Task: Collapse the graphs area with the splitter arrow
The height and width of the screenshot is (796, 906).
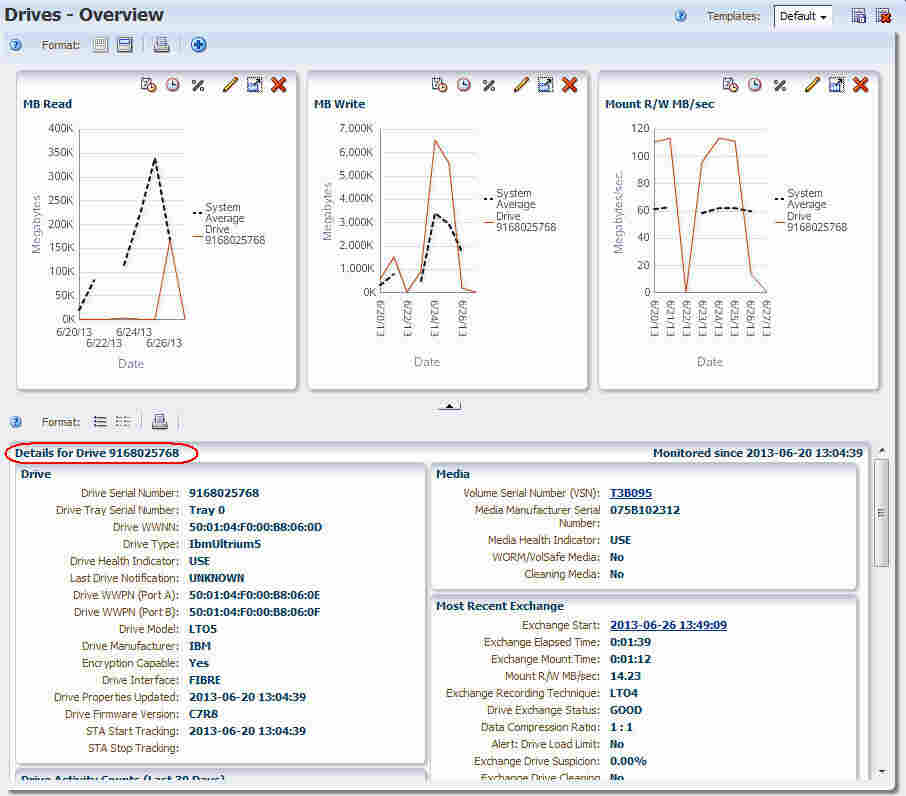Action: (450, 406)
